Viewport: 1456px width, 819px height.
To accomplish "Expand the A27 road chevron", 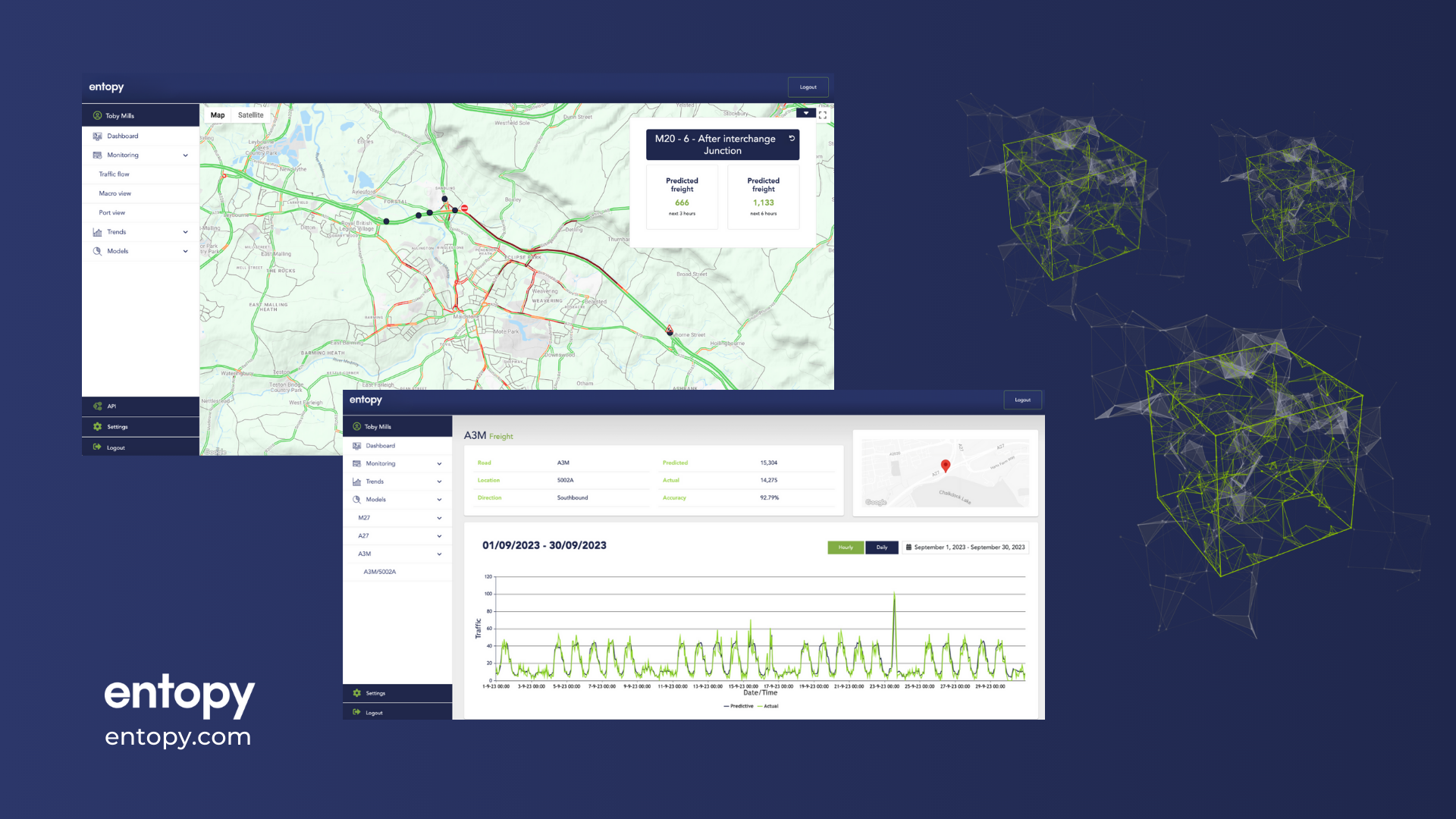I will pyautogui.click(x=439, y=536).
